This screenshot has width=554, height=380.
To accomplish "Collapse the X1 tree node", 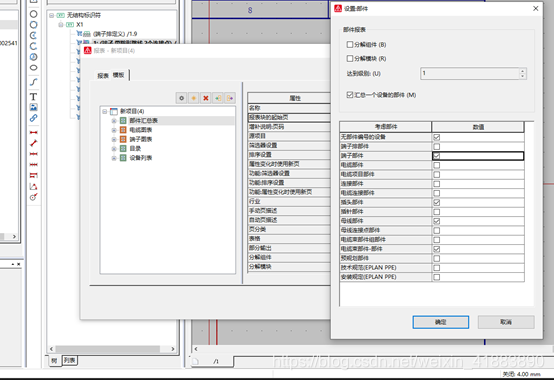I will 61,24.
